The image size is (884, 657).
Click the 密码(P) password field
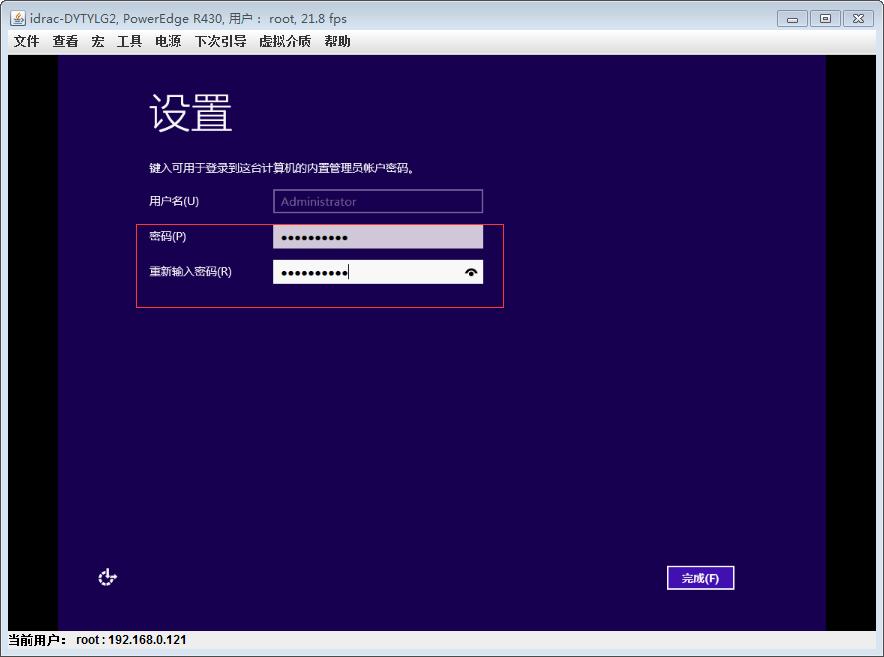[377, 237]
